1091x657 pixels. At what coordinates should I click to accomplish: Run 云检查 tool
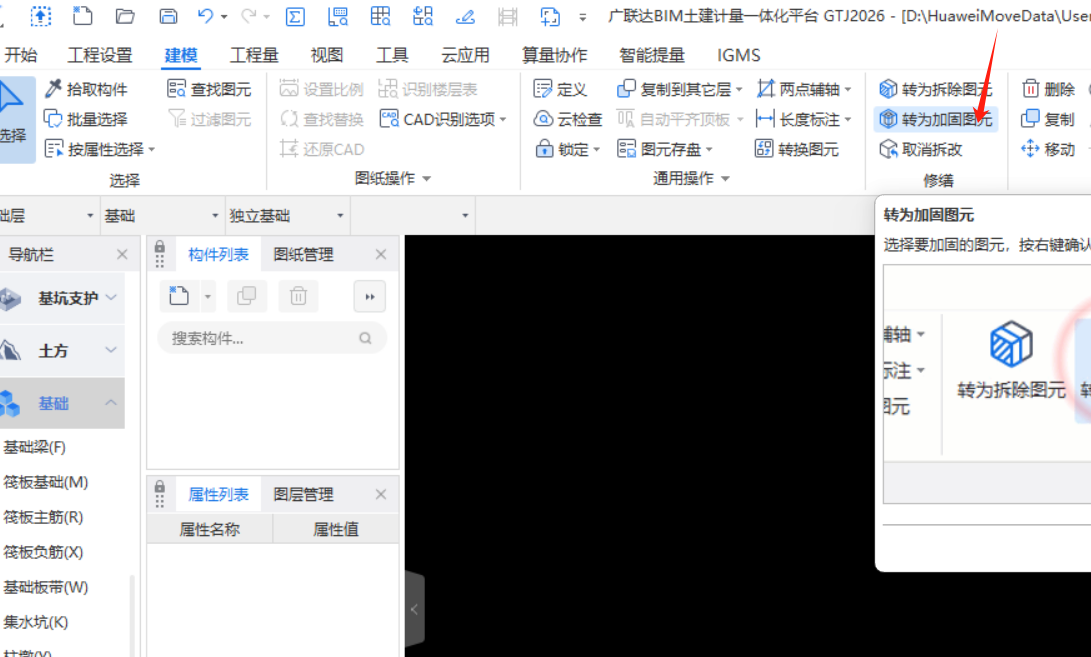[568, 119]
